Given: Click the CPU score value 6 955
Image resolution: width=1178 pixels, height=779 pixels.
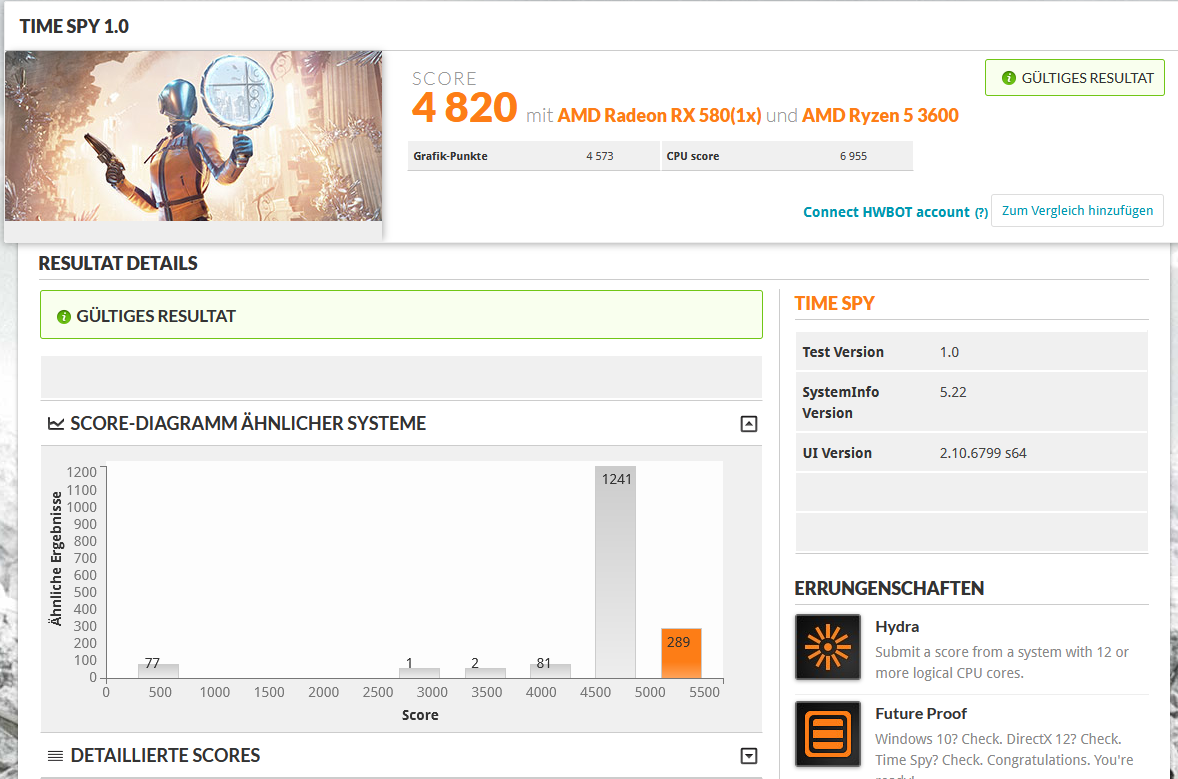Looking at the screenshot, I should click(x=853, y=156).
